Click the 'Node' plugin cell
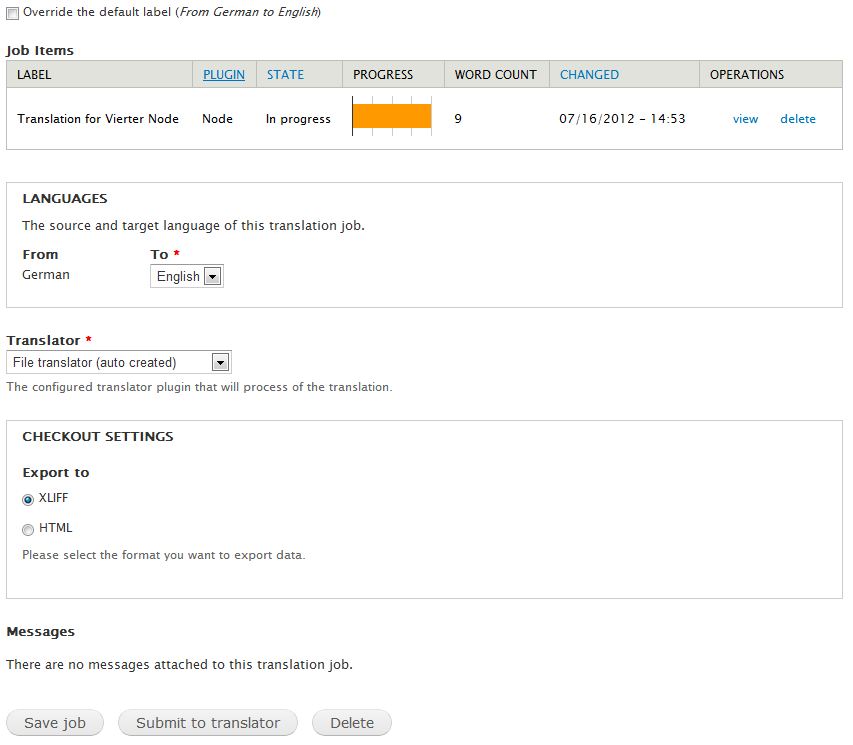This screenshot has height=745, width=853. coord(218,119)
